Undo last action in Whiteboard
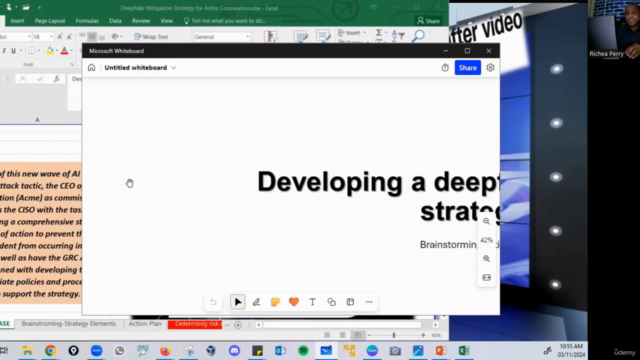Viewport: 640px width, 360px height. coord(213,302)
